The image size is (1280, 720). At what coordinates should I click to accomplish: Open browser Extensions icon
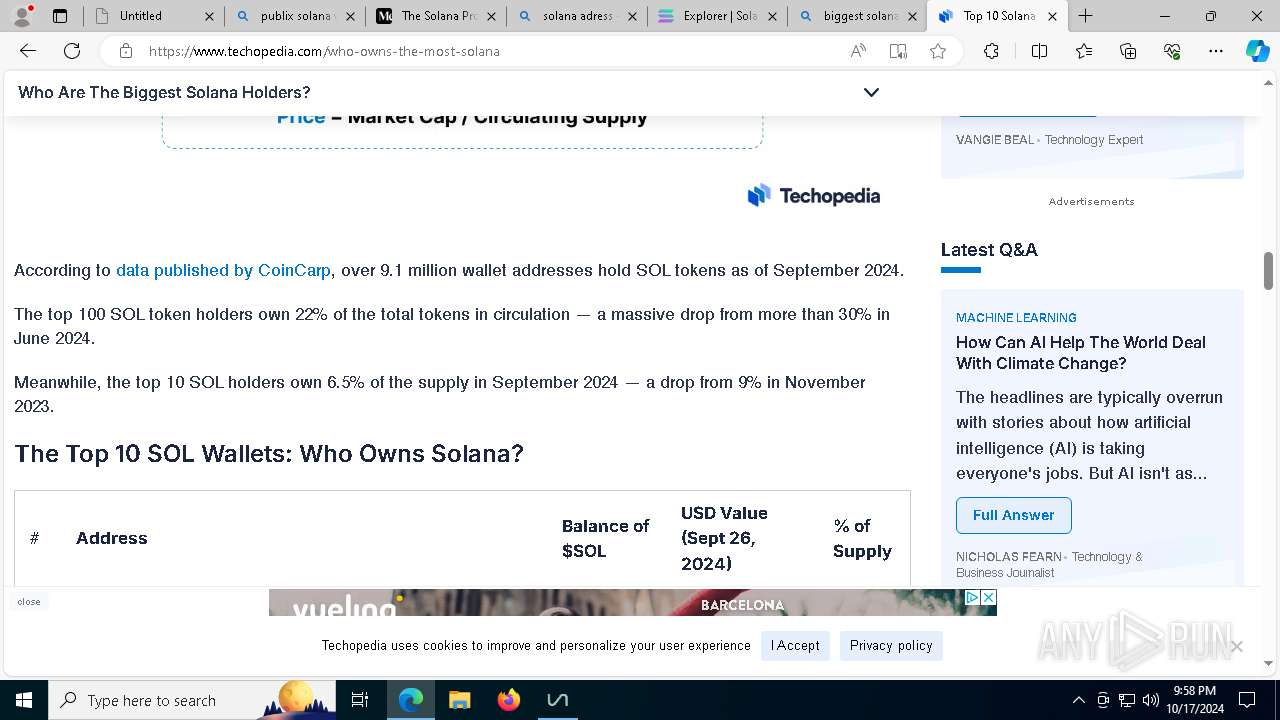pos(991,51)
